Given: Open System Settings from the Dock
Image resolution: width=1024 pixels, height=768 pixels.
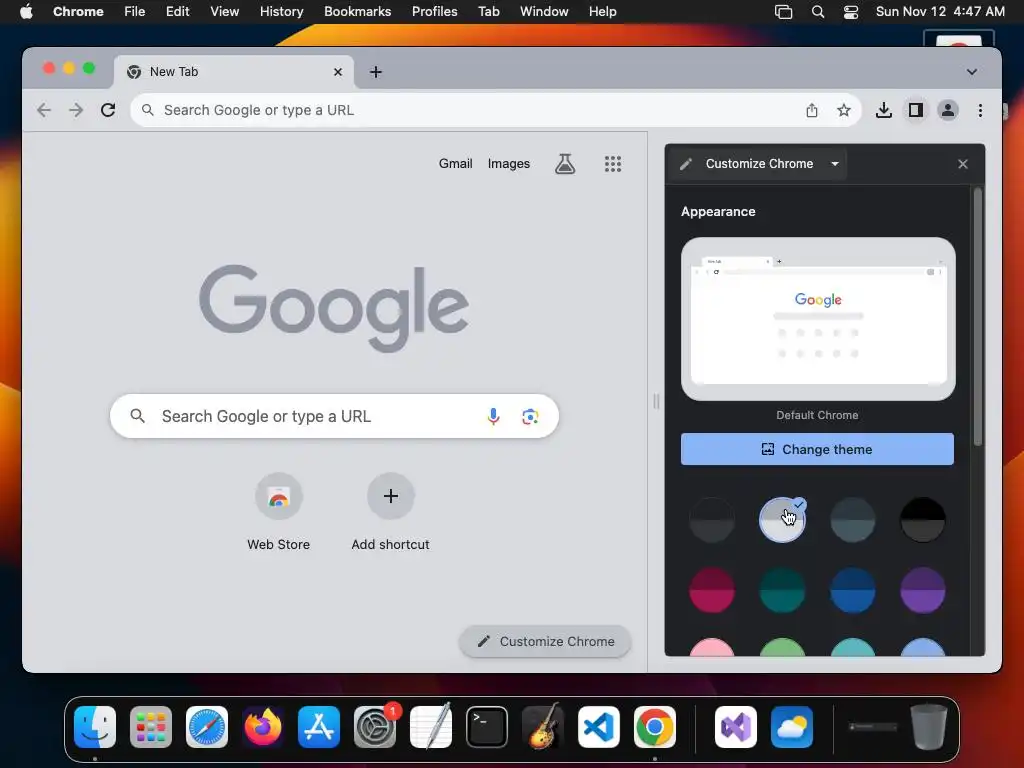Looking at the screenshot, I should pyautogui.click(x=375, y=727).
